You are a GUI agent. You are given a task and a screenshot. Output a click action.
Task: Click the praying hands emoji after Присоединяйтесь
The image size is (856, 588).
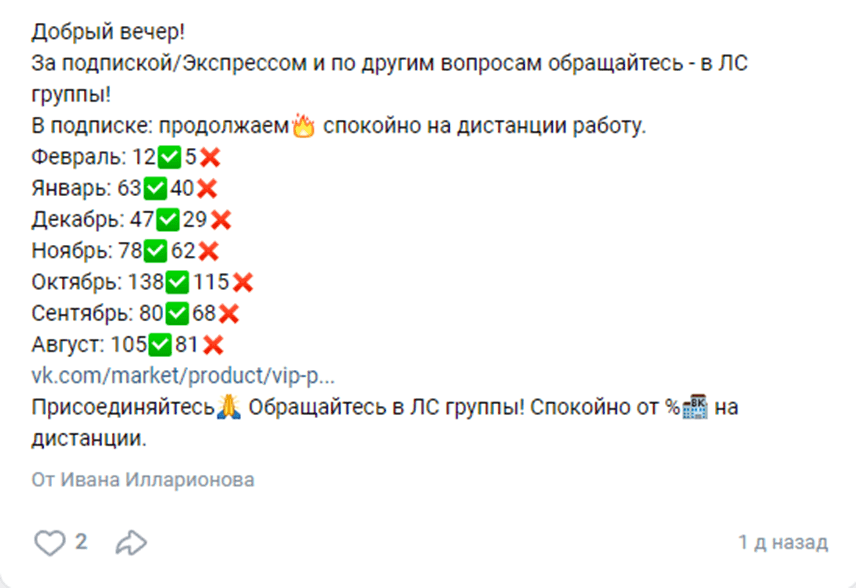[x=229, y=407]
